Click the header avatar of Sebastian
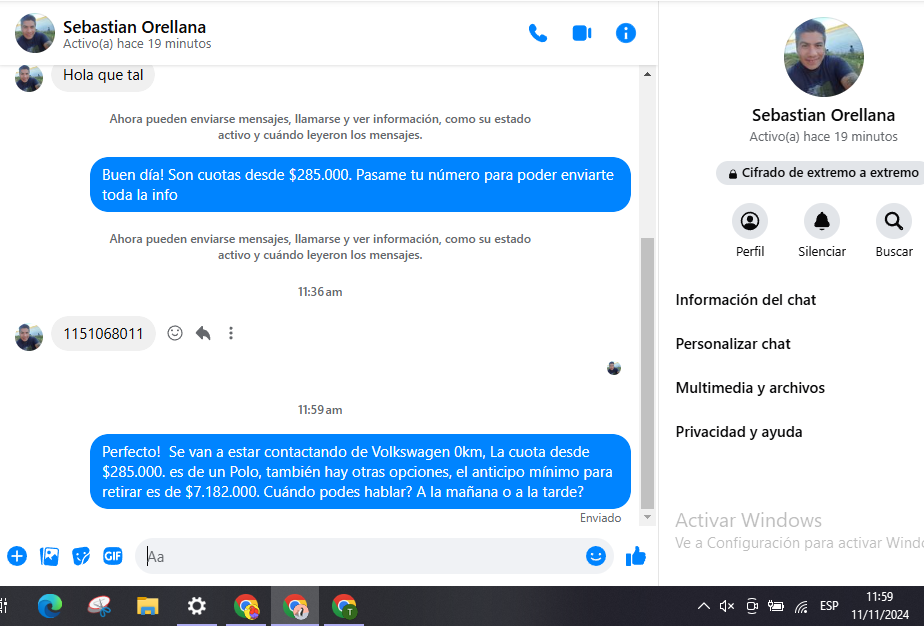This screenshot has width=924, height=626. 35,33
